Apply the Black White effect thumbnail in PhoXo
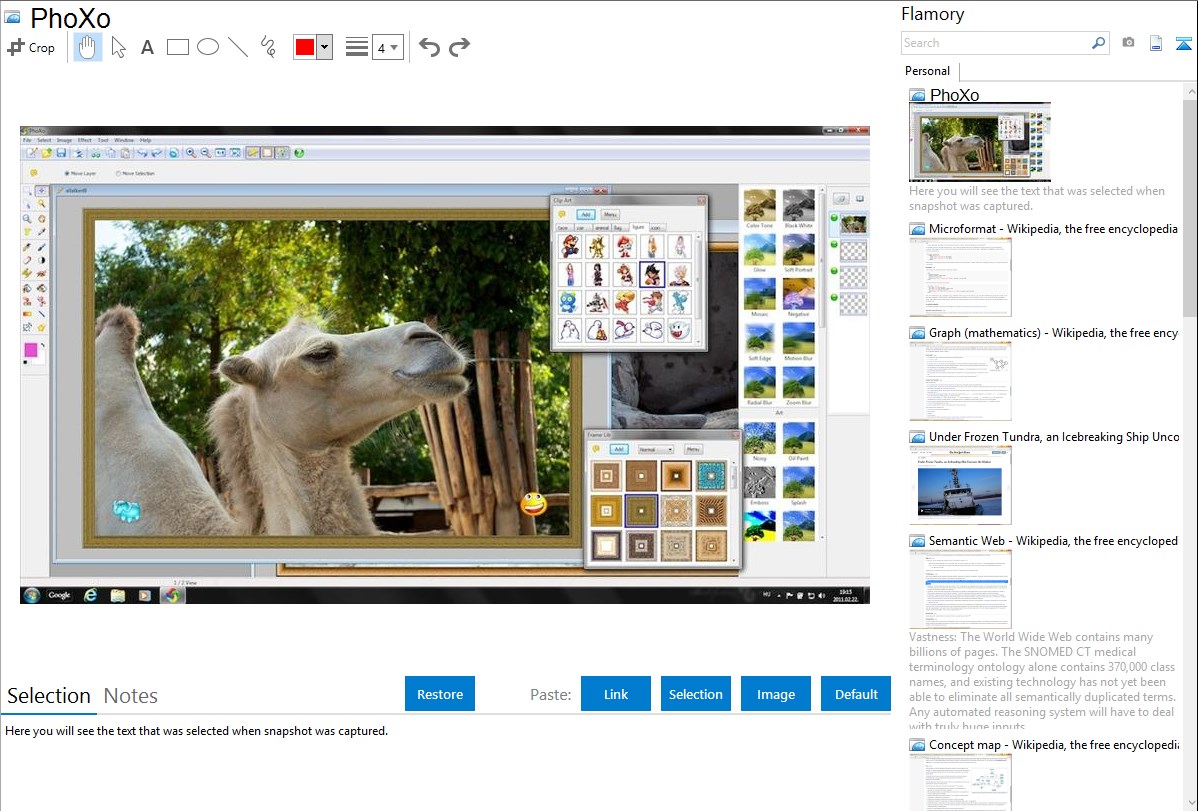Screen dimensions: 1198x811 (x=798, y=207)
